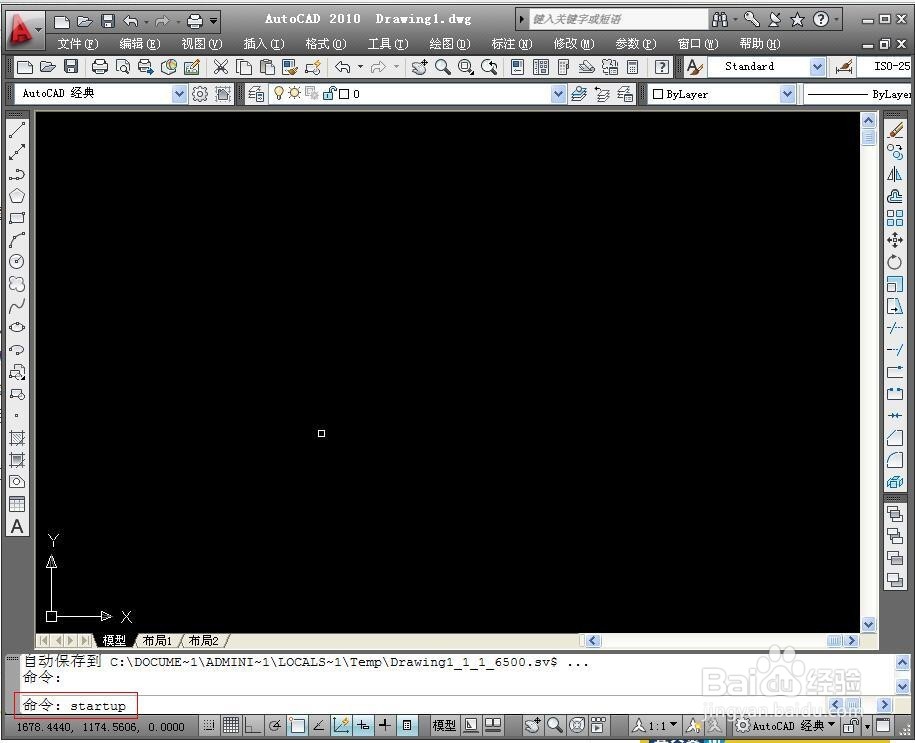Select the Explode tool

pyautogui.click(x=895, y=482)
